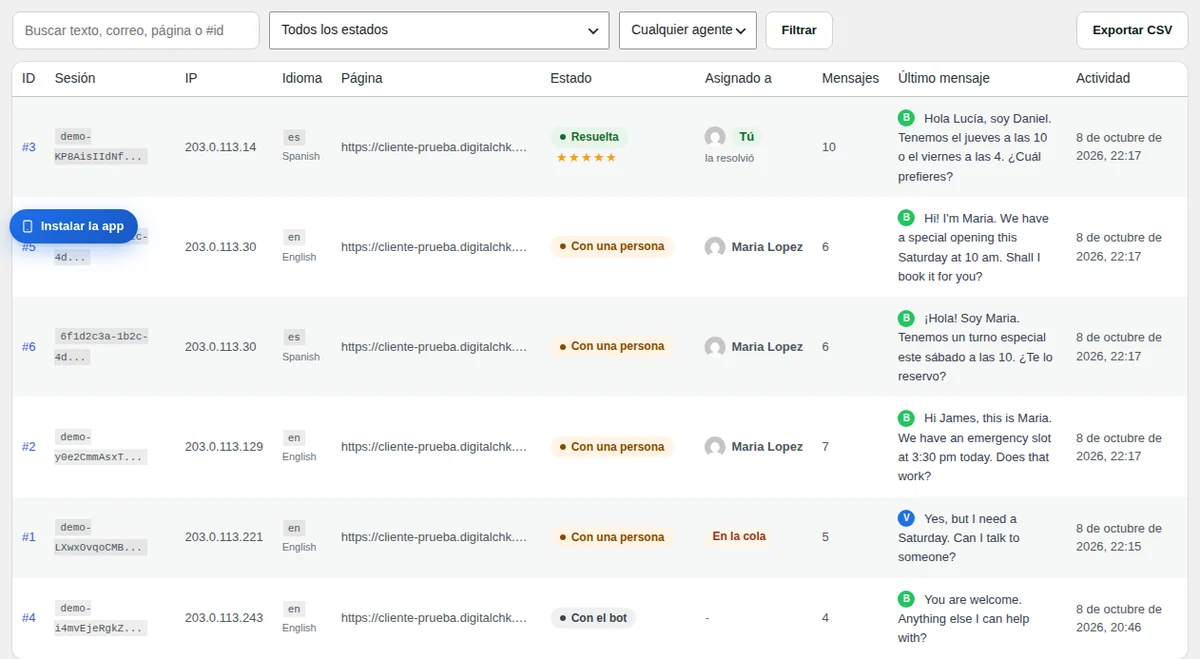The image size is (1200, 659).
Task: Click the 'Con el bot' status badge
Action: pos(593,618)
